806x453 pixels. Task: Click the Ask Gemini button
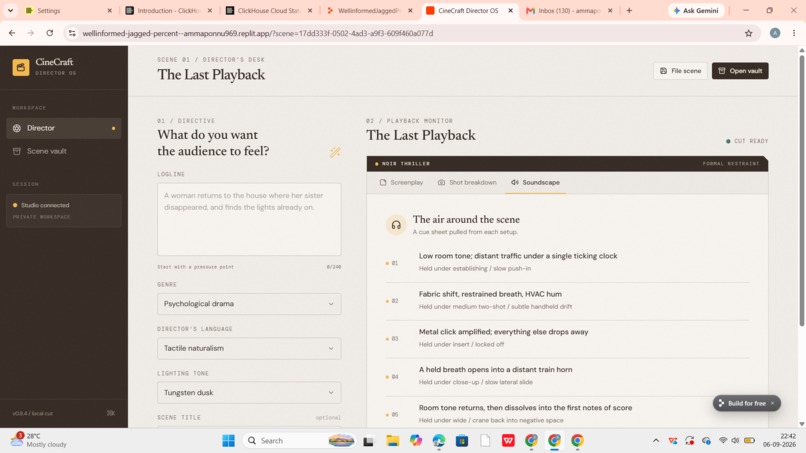point(696,10)
